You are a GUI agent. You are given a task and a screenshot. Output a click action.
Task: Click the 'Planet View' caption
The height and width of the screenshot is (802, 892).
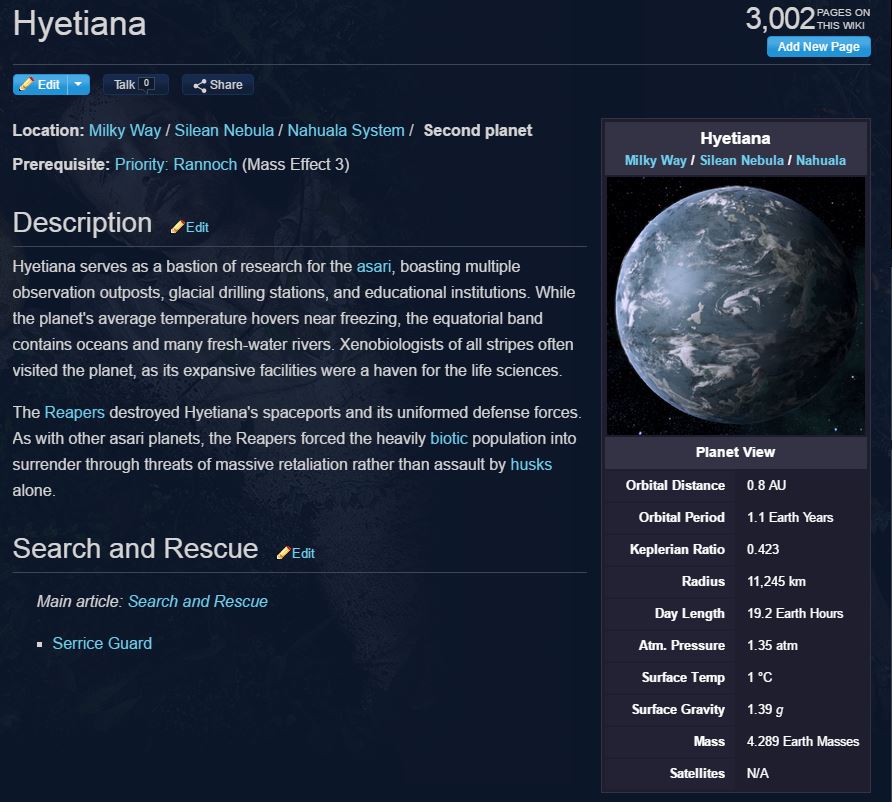click(x=735, y=452)
